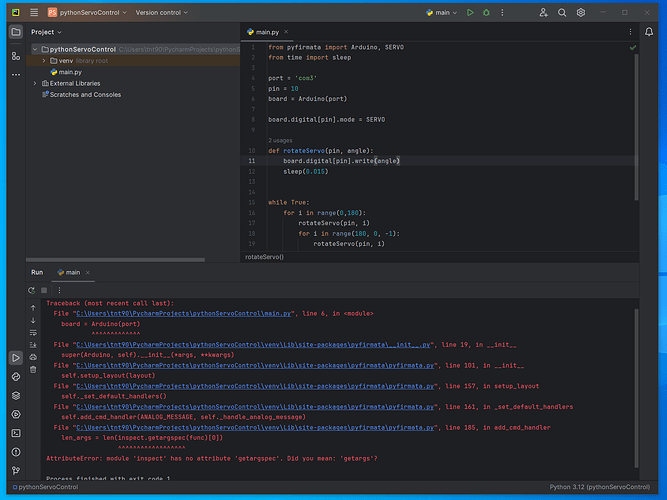Close the main.py editor tab
This screenshot has height=500, width=667.
pyautogui.click(x=286, y=32)
